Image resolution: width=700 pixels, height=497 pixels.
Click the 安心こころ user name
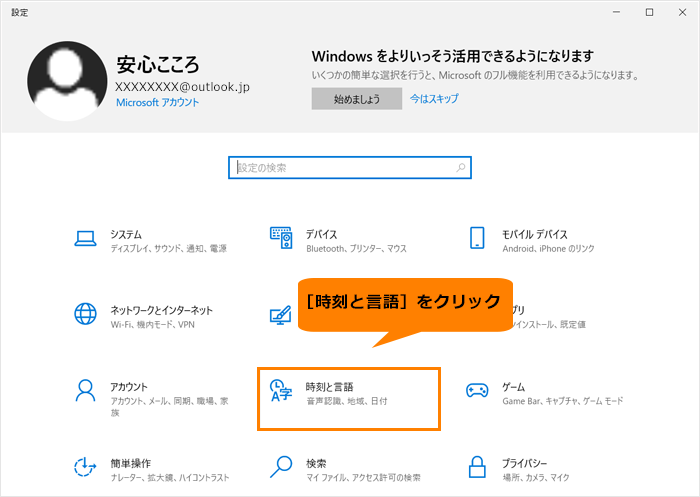158,64
